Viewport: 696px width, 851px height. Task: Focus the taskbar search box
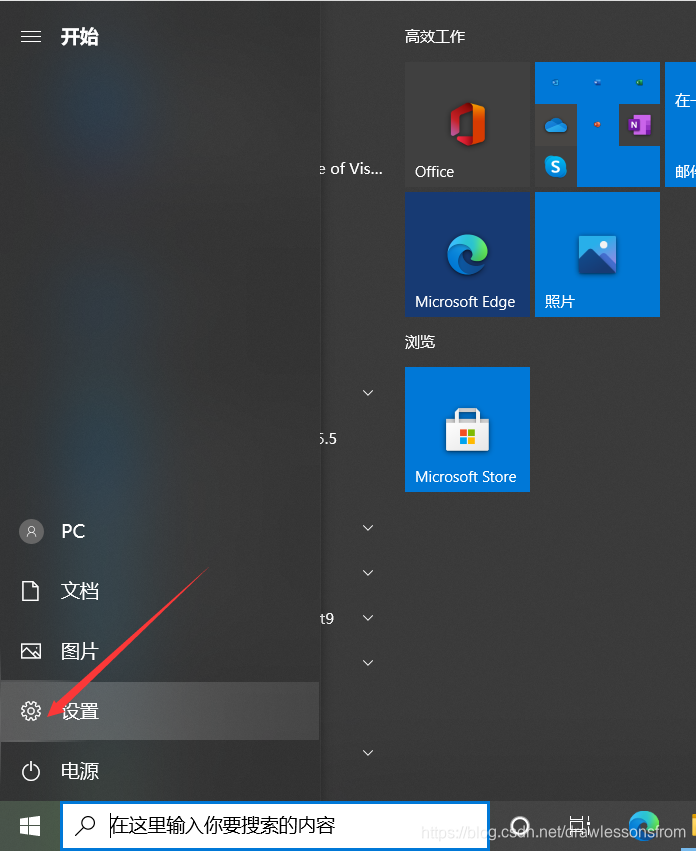tap(275, 825)
